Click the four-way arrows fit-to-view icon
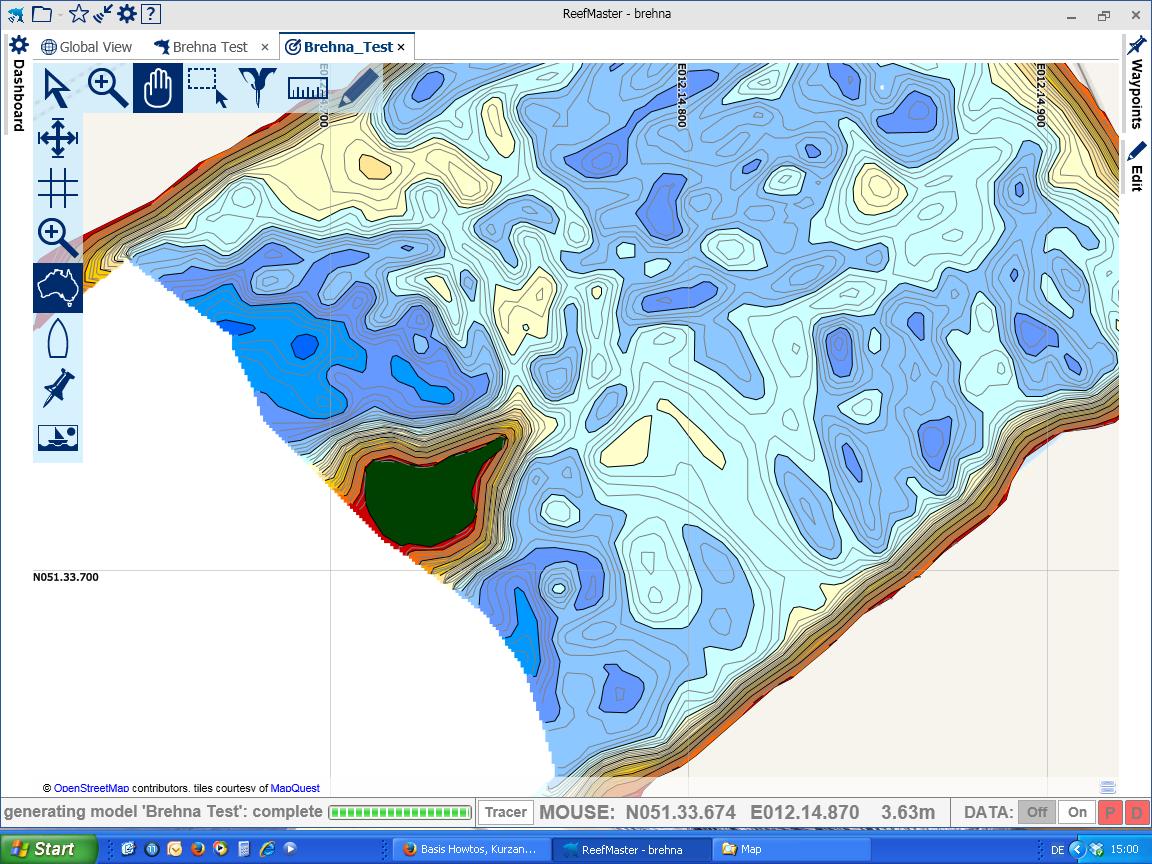 (57, 138)
